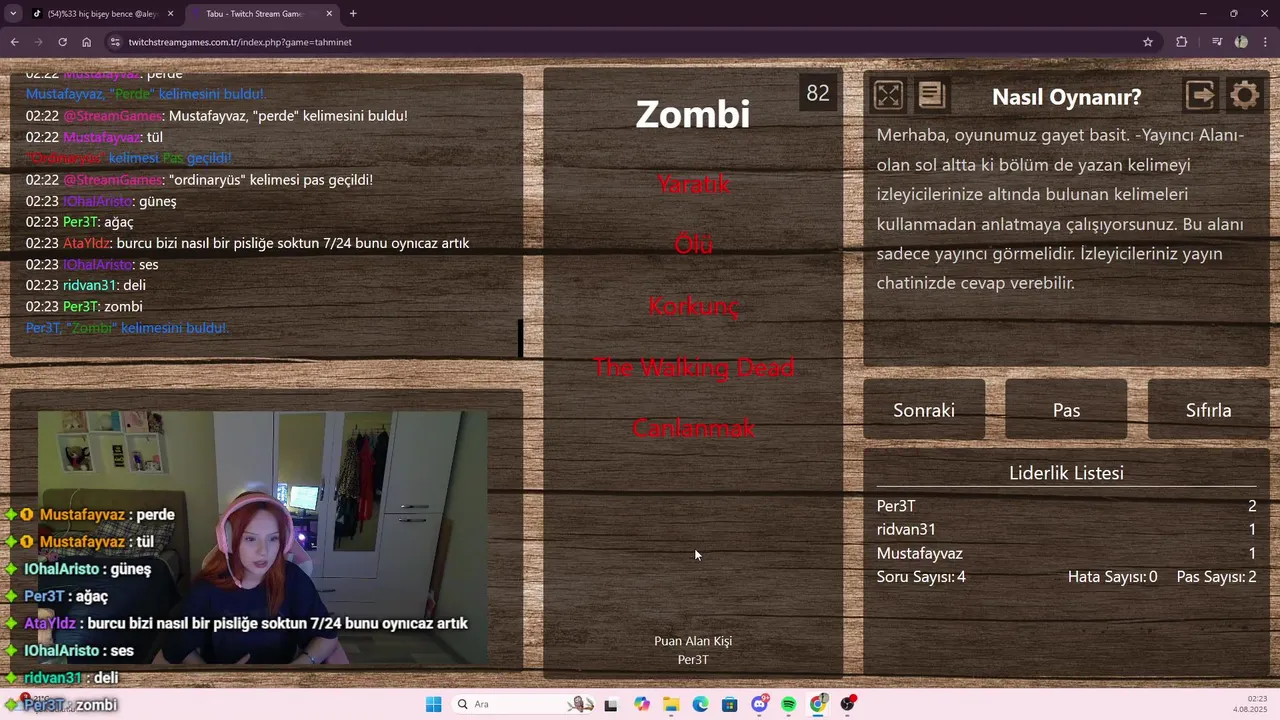The width and height of the screenshot is (1280, 720).
Task: Open File Explorer from the taskbar
Action: point(671,704)
